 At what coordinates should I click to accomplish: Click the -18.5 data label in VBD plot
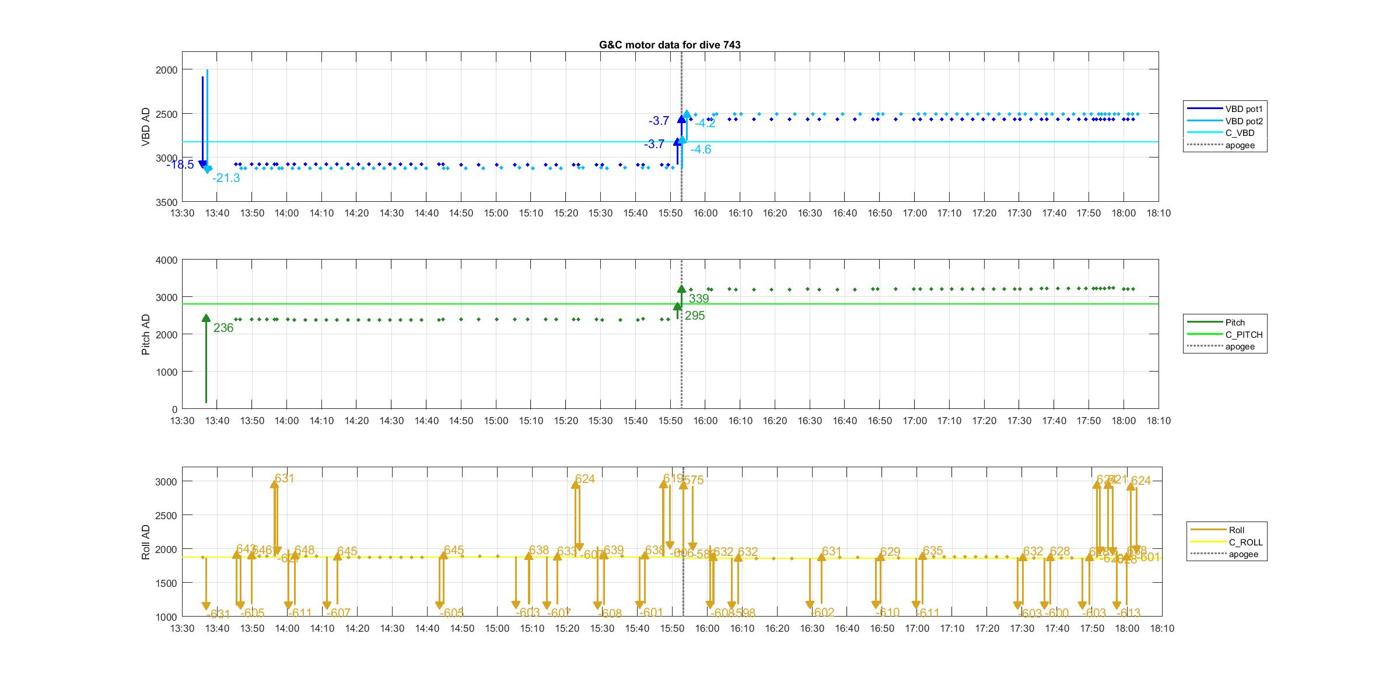pos(180,165)
